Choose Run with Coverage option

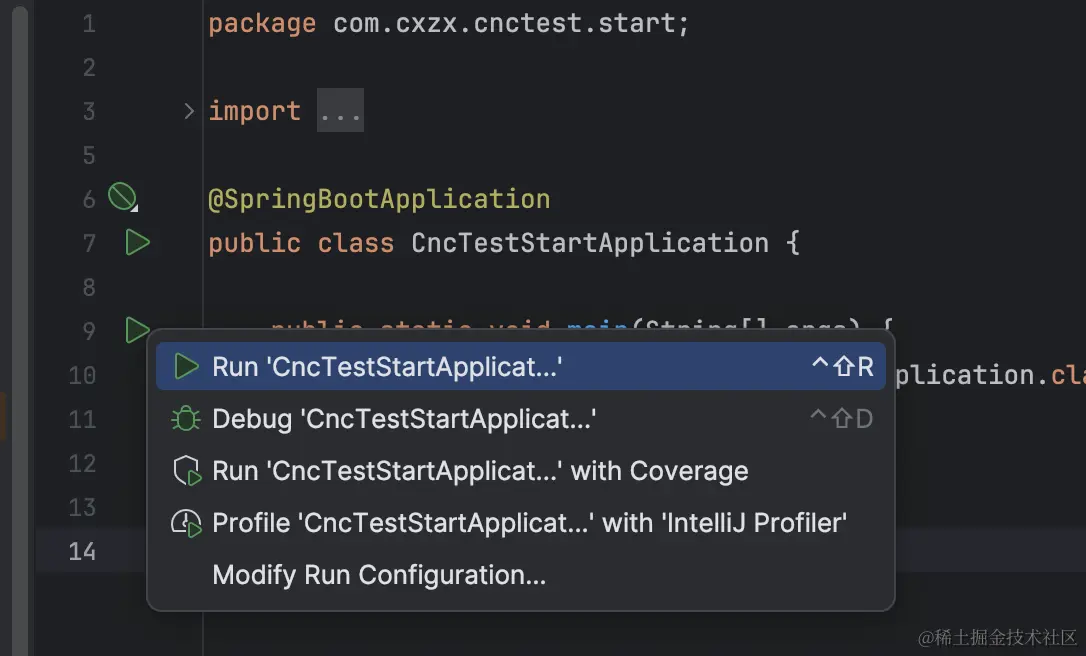point(480,471)
